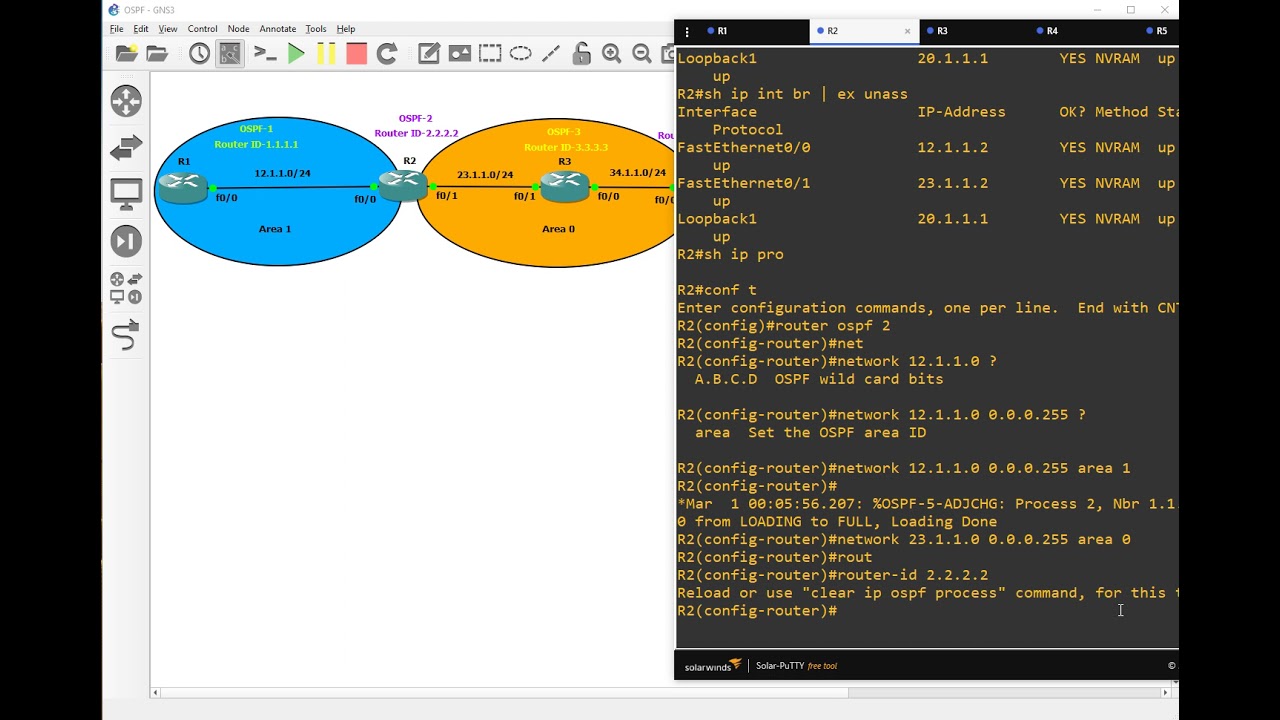
Task: Select Router ID-3.3.3.3 label
Action: click(x=566, y=148)
